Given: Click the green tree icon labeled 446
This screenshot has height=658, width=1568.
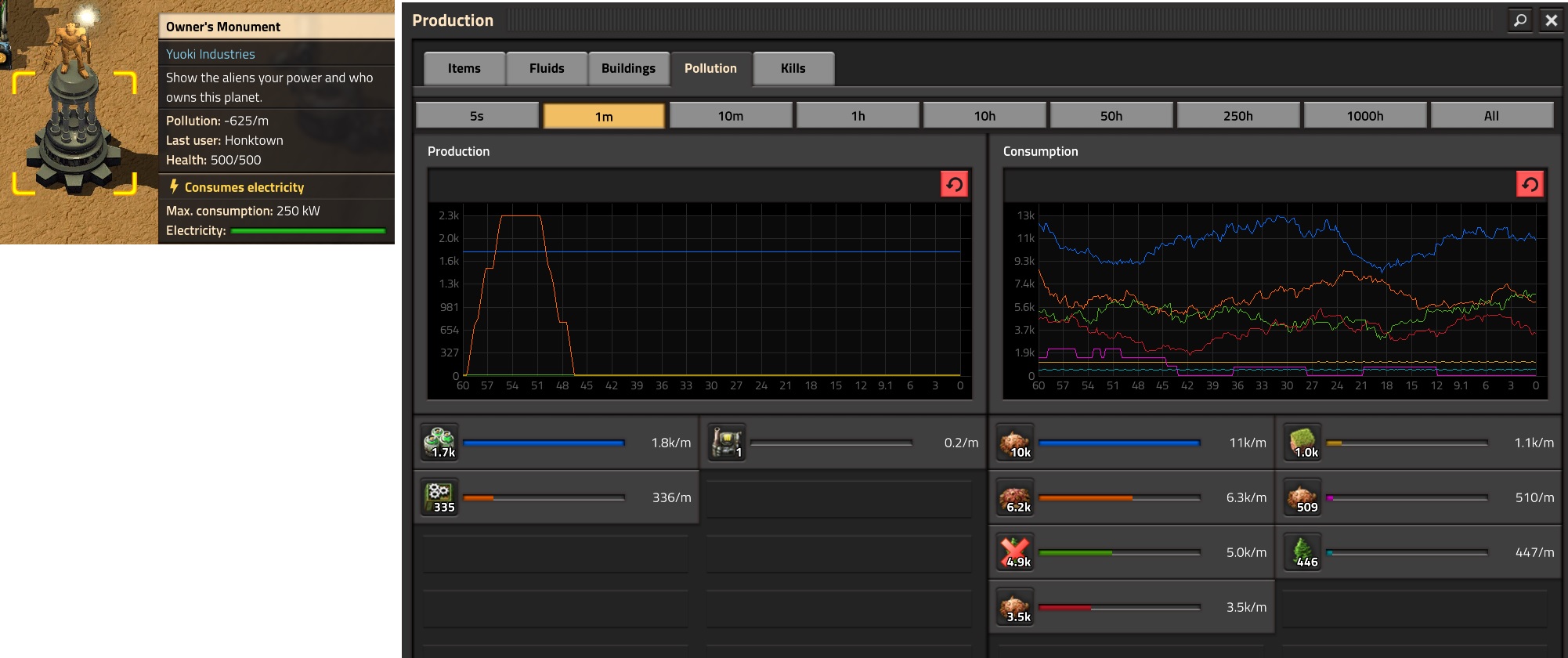Looking at the screenshot, I should click(1303, 552).
